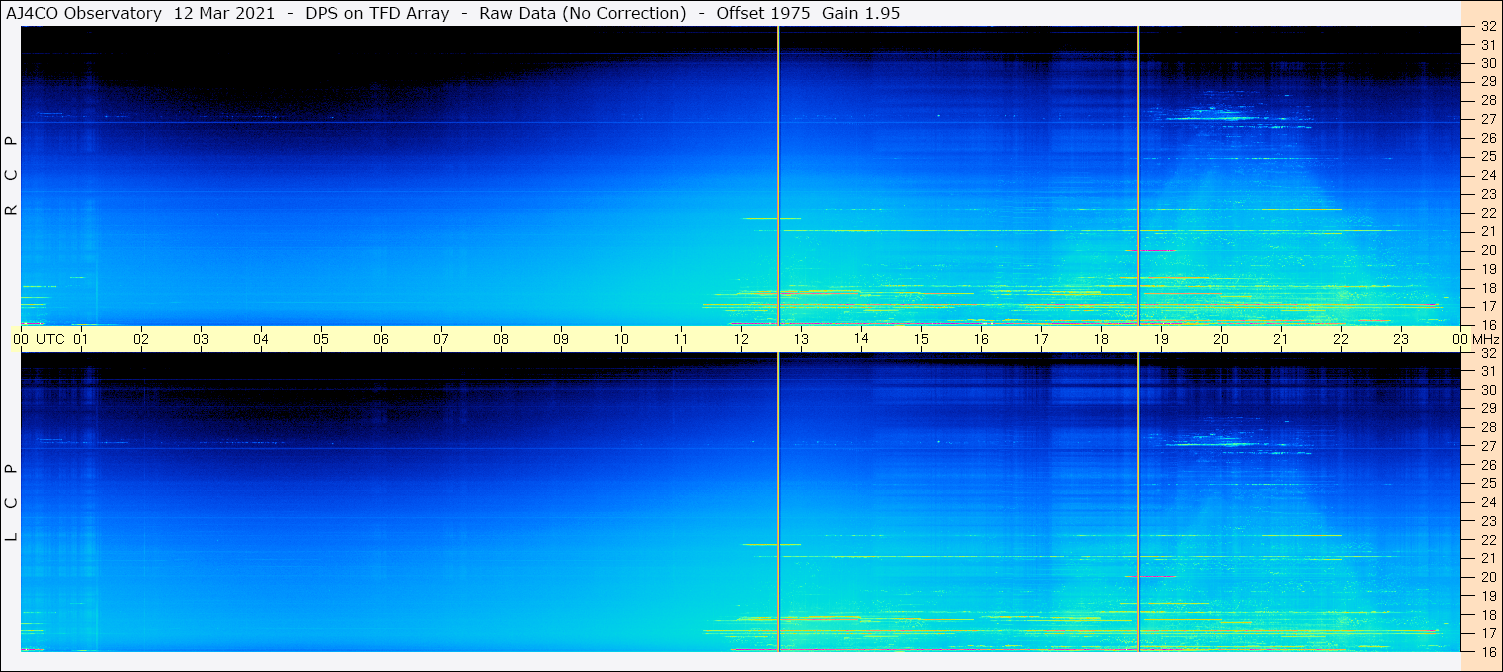Image resolution: width=1503 pixels, height=672 pixels.
Task: Click the '16' hour label on the time axis
Action: click(x=981, y=339)
